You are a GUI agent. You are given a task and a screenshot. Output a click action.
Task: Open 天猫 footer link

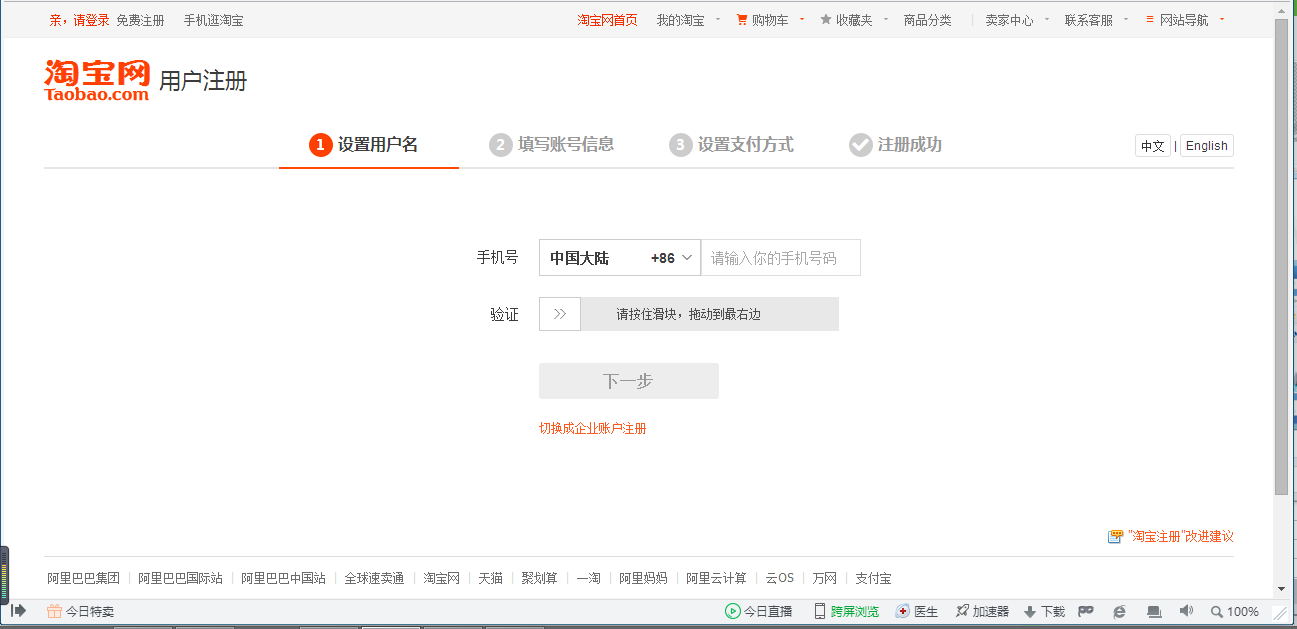click(490, 578)
